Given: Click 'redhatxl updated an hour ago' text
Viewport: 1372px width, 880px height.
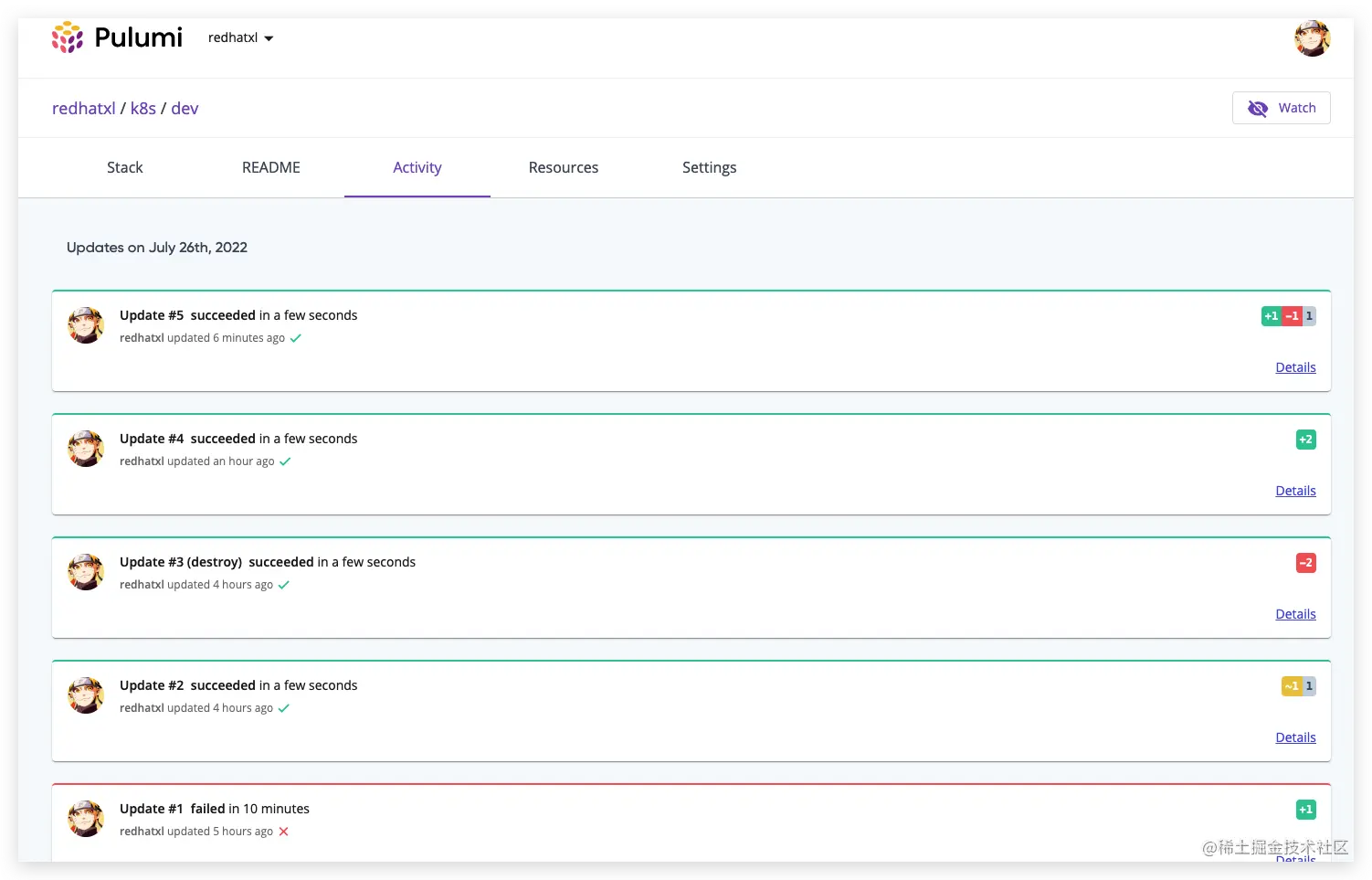Looking at the screenshot, I should (x=197, y=461).
